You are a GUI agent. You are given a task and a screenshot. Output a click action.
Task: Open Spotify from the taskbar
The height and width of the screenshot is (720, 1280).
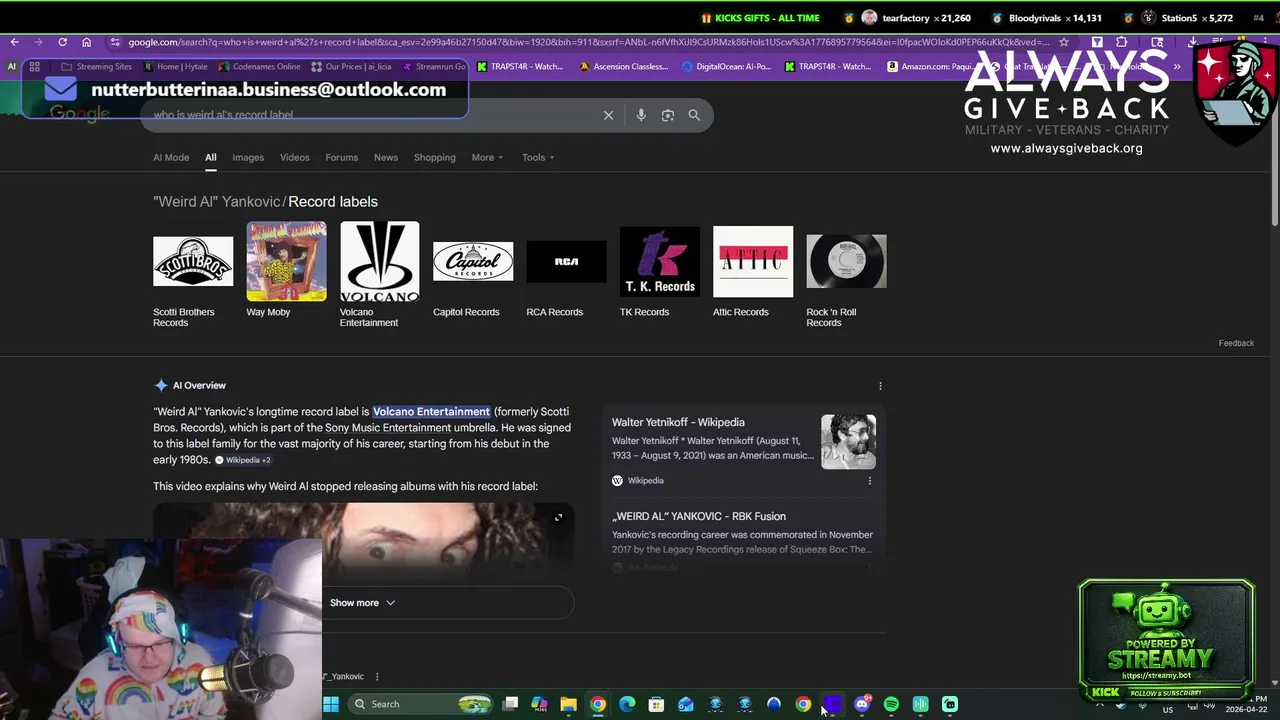coord(891,704)
